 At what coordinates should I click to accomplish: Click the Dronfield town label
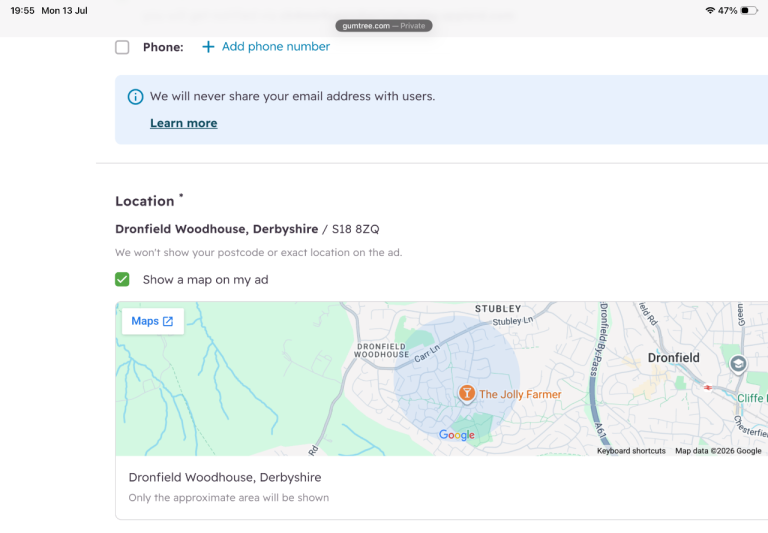tap(673, 358)
